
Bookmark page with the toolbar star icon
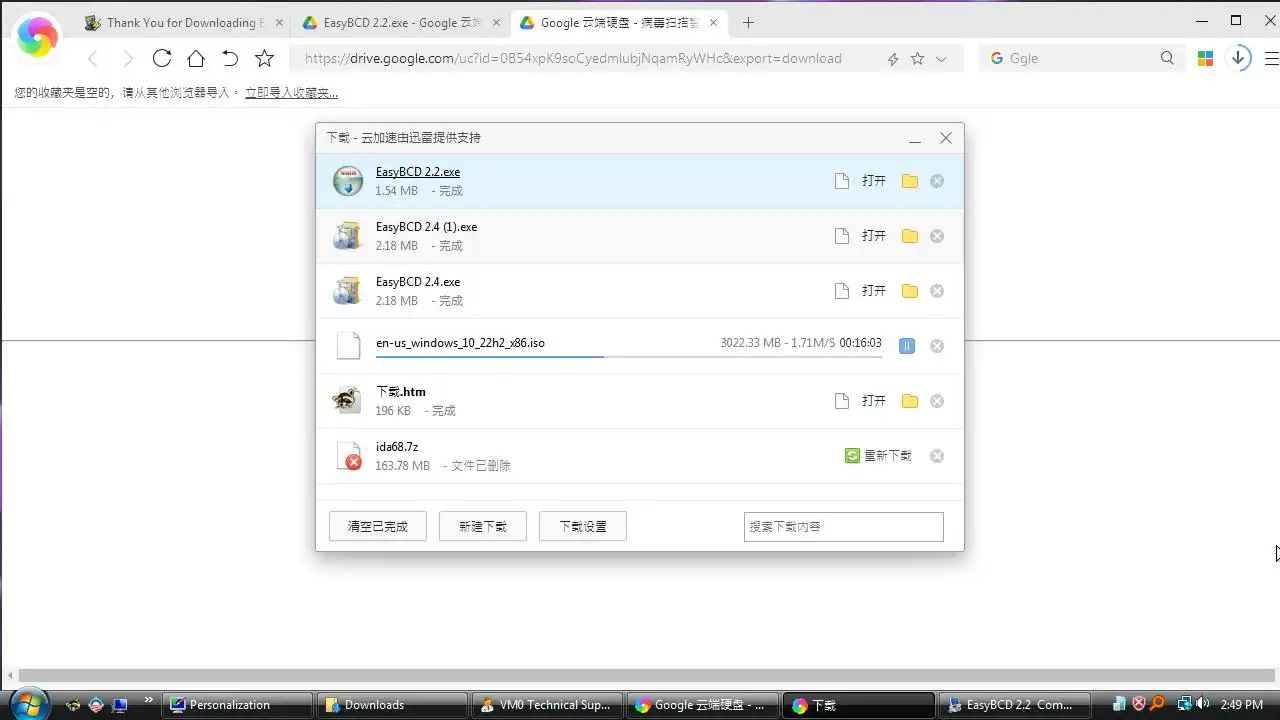click(x=265, y=58)
